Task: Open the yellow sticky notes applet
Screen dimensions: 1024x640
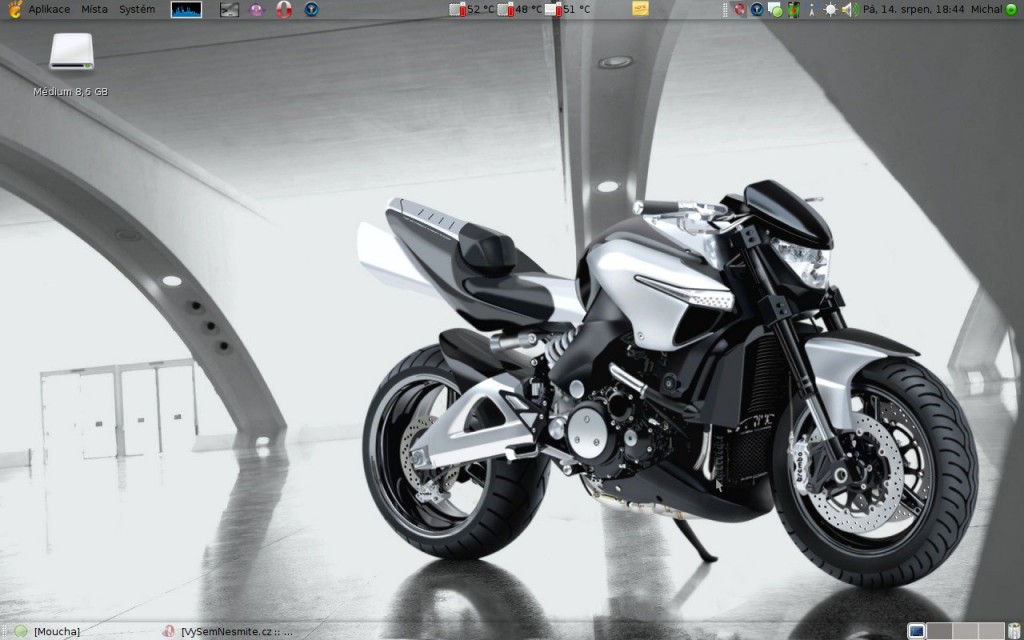Action: pyautogui.click(x=641, y=8)
